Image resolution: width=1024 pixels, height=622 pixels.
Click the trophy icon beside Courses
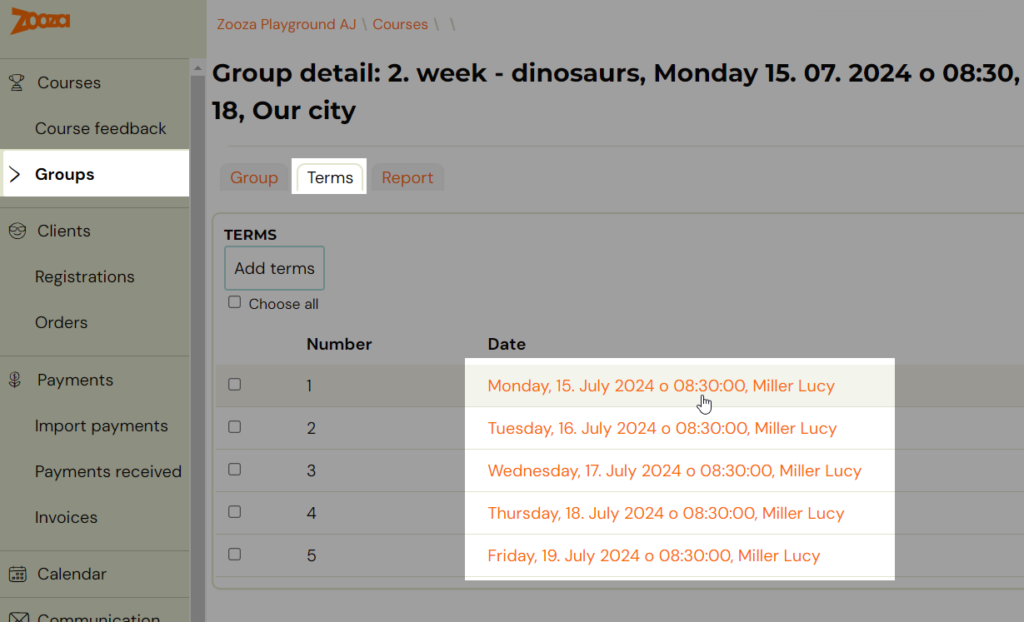[x=16, y=82]
